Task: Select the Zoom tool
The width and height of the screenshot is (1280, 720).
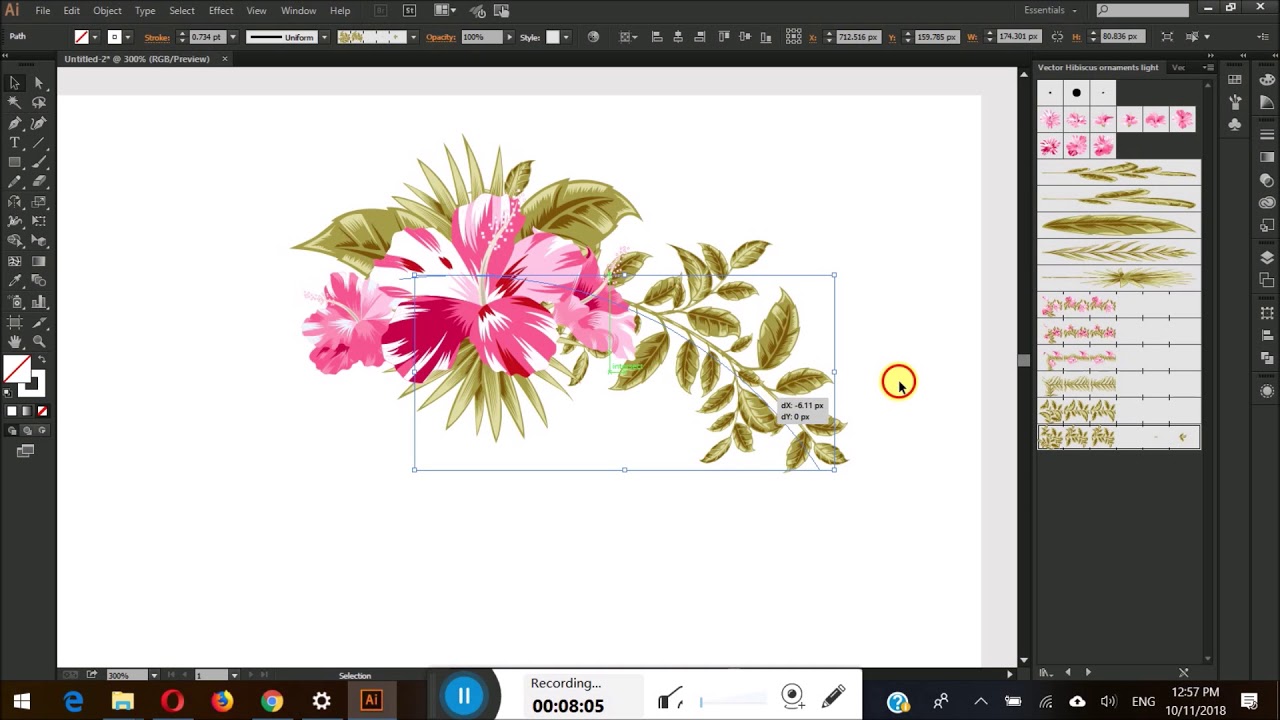Action: tap(39, 341)
